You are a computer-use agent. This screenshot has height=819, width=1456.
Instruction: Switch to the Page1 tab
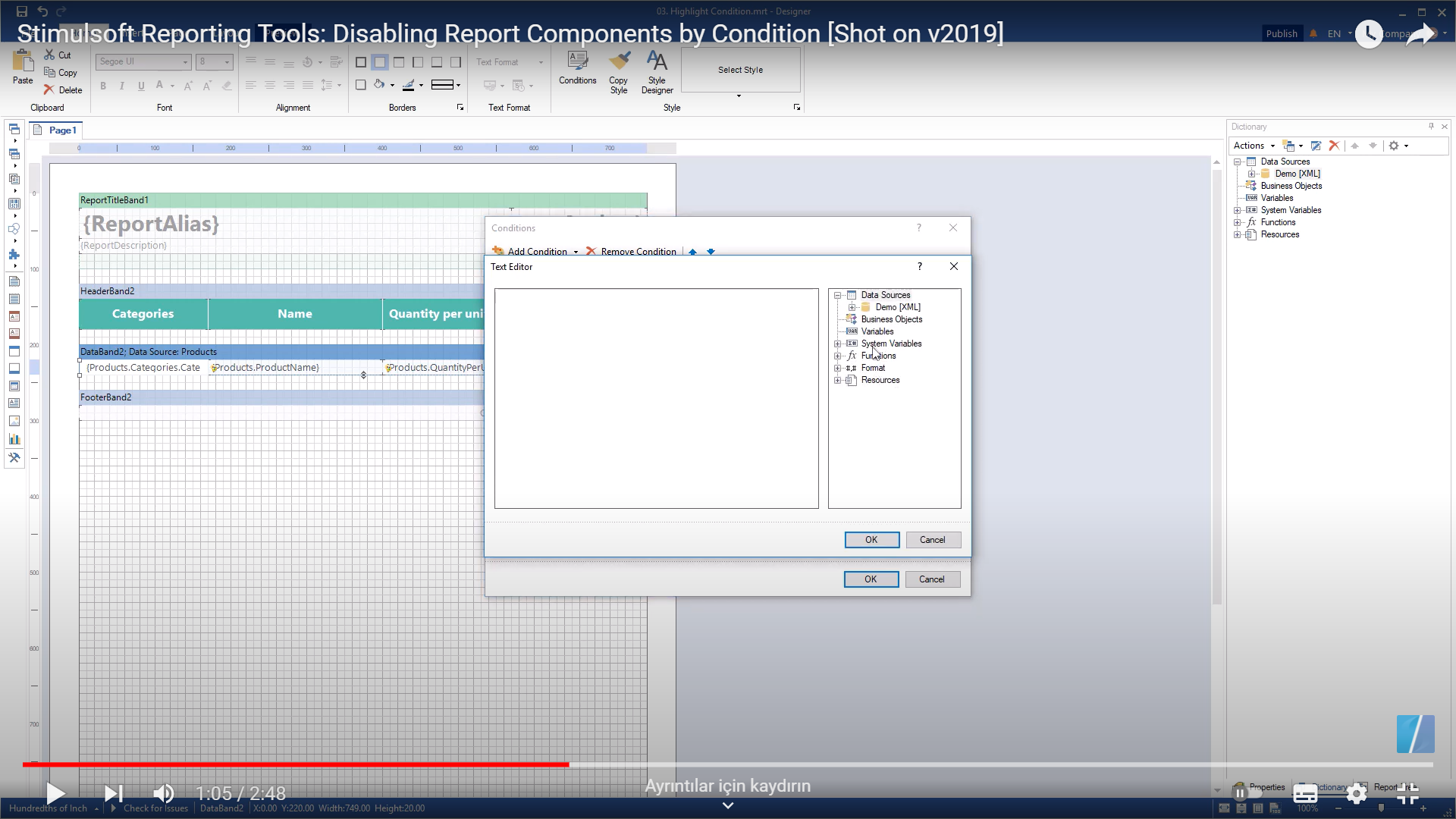click(56, 130)
